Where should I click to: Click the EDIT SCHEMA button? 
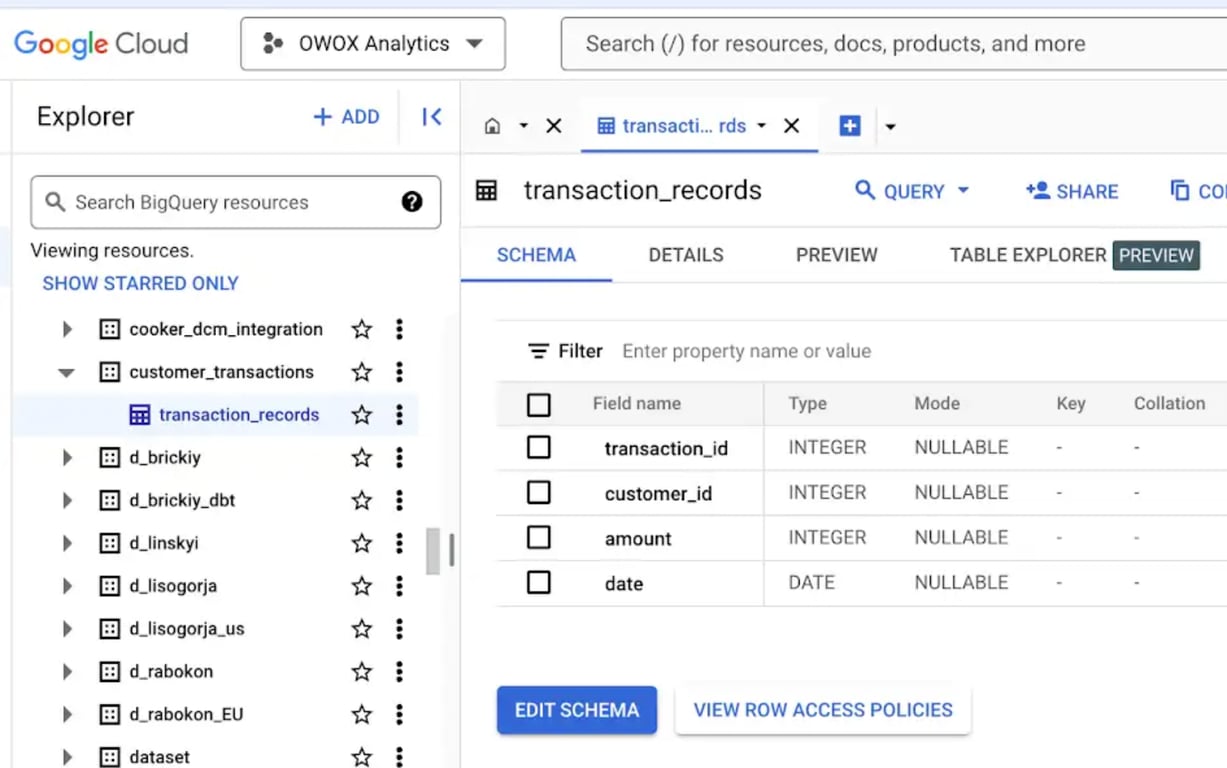(577, 710)
